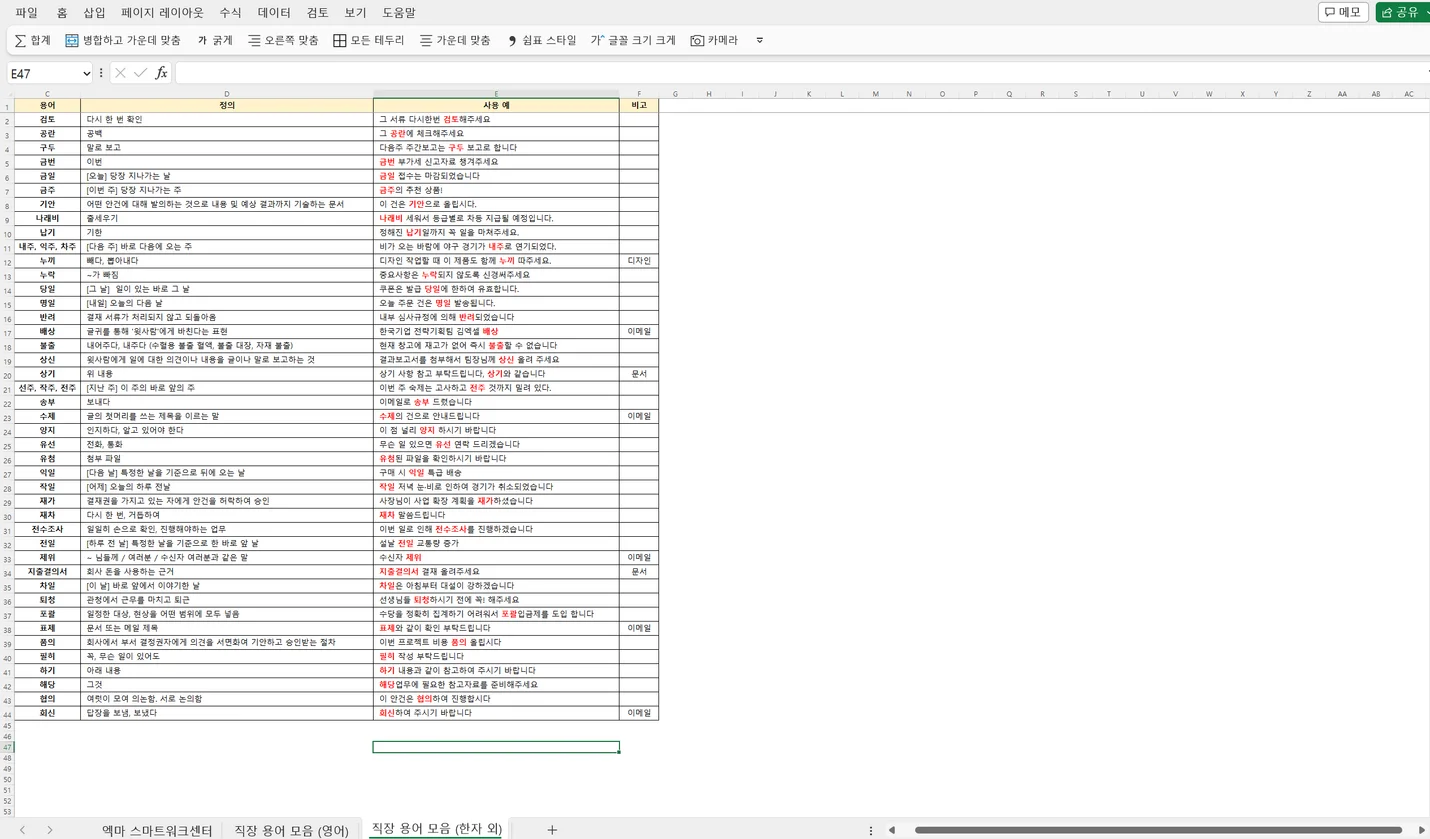Click the formula bar options dots
The width and height of the screenshot is (1430, 839).
point(101,73)
